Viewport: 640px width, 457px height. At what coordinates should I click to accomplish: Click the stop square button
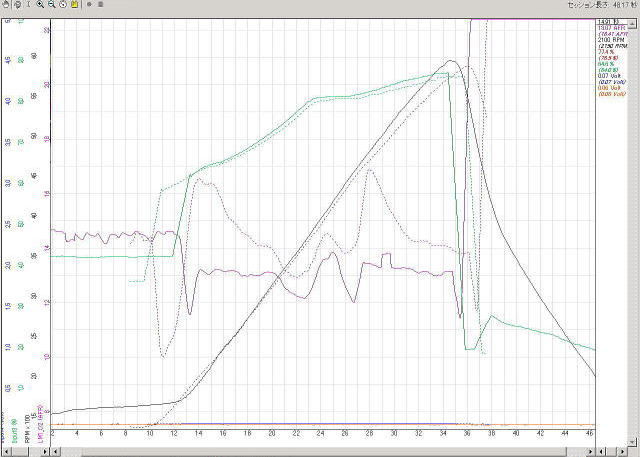point(101,4)
